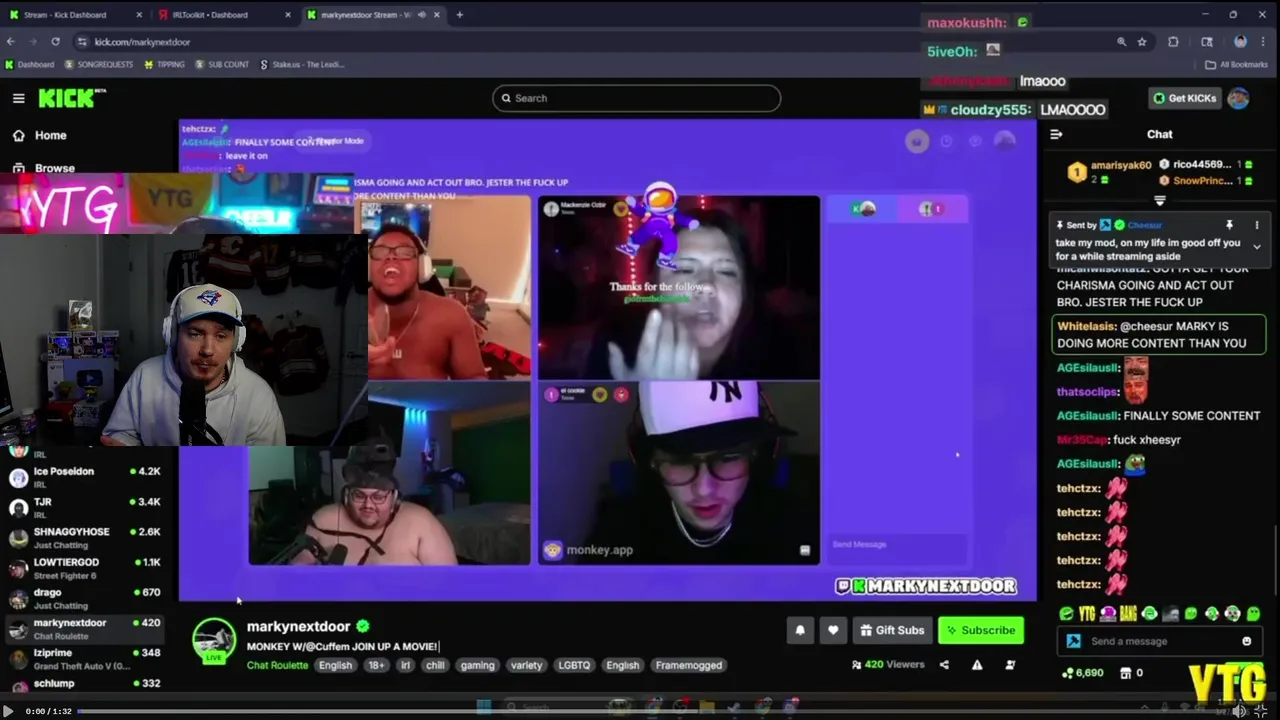Expand the pinned message from Cheesur
1280x720 pixels.
click(1257, 247)
